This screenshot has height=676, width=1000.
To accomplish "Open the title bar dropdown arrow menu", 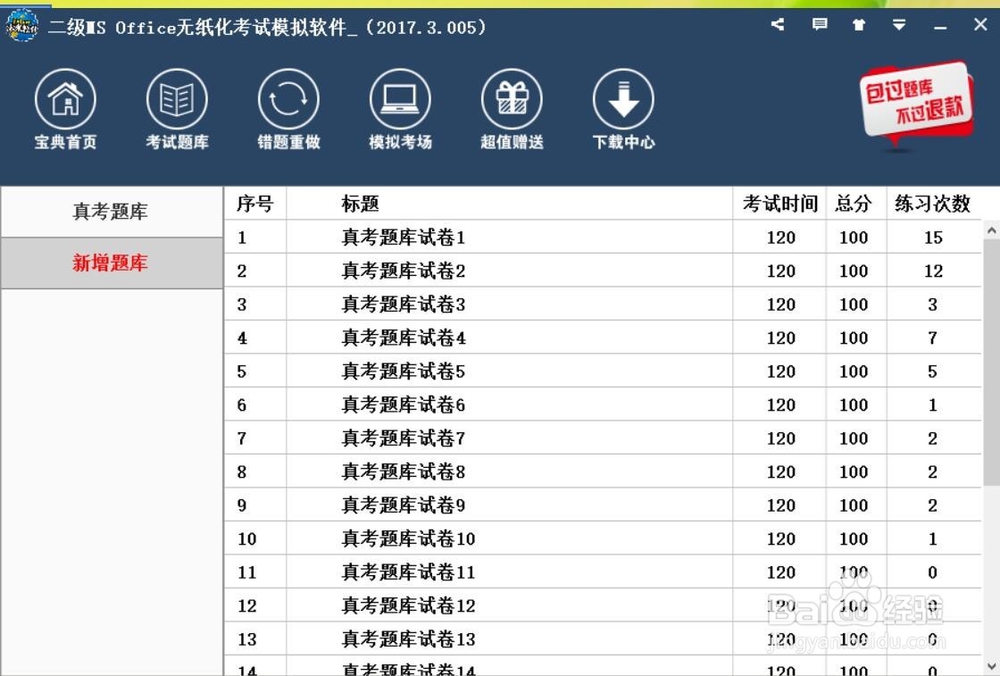I will pyautogui.click(x=899, y=25).
